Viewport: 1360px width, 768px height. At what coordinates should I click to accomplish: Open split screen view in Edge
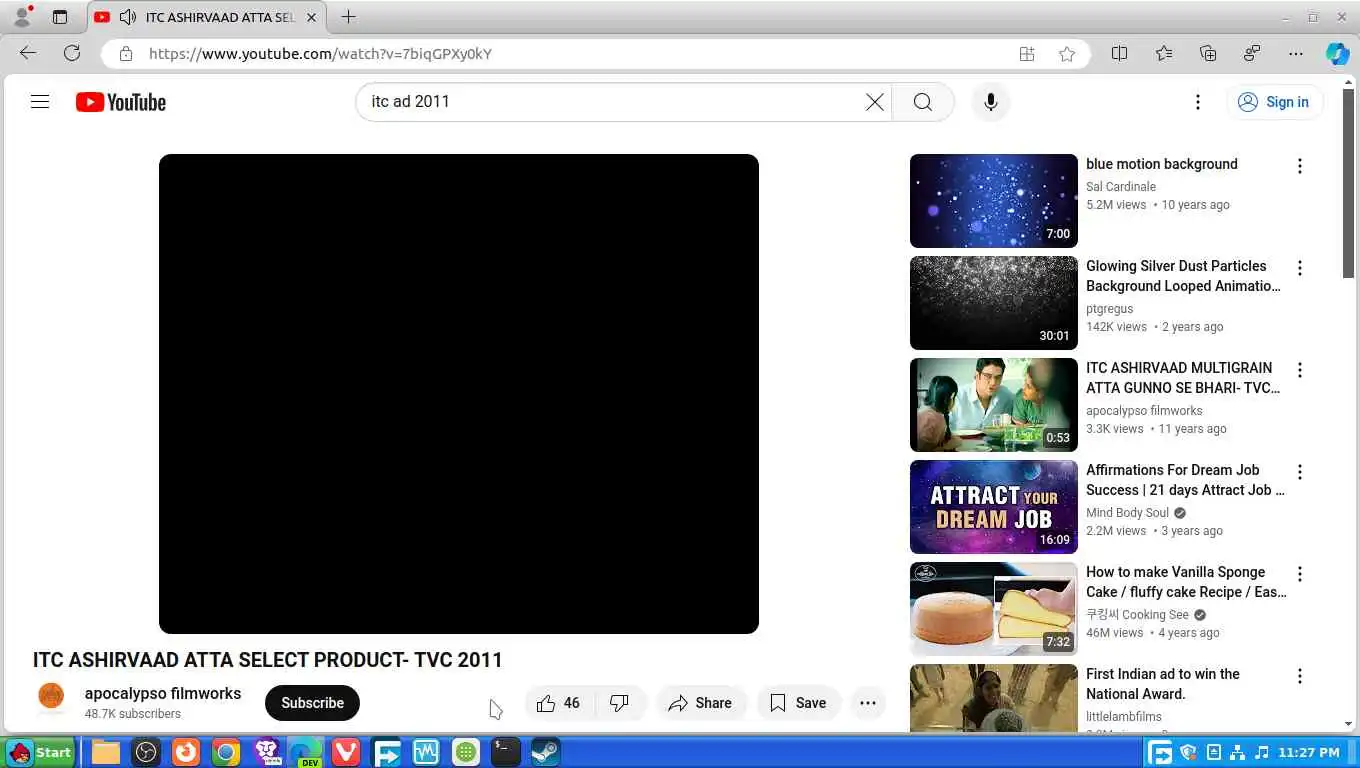click(1120, 54)
